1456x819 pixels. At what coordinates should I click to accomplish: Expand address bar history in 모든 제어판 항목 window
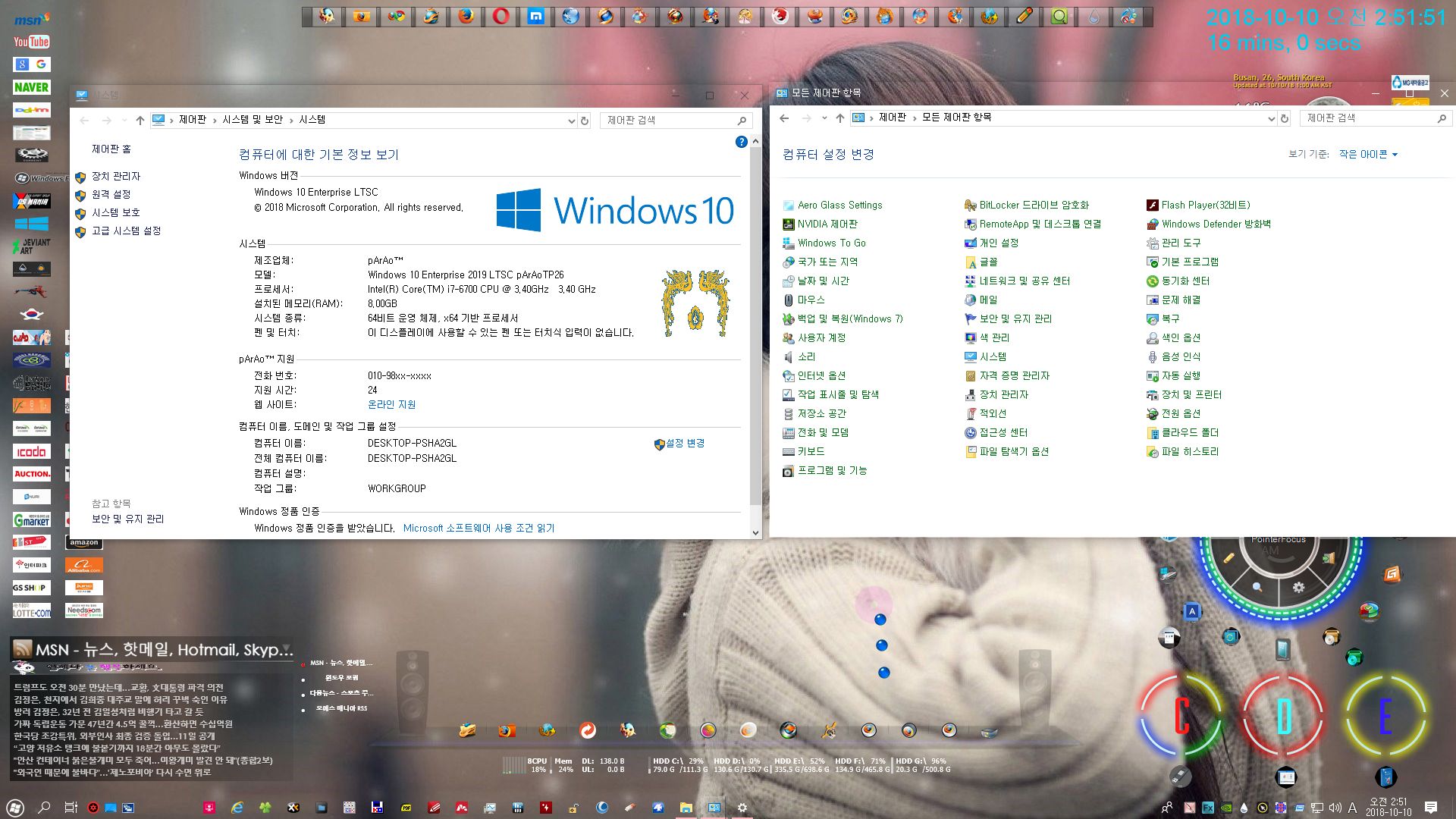tap(1272, 118)
